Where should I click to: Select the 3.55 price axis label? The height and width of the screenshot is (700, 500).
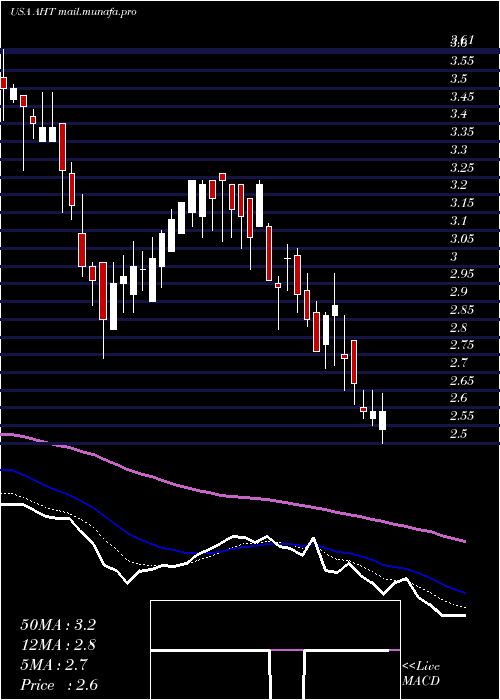(x=462, y=61)
